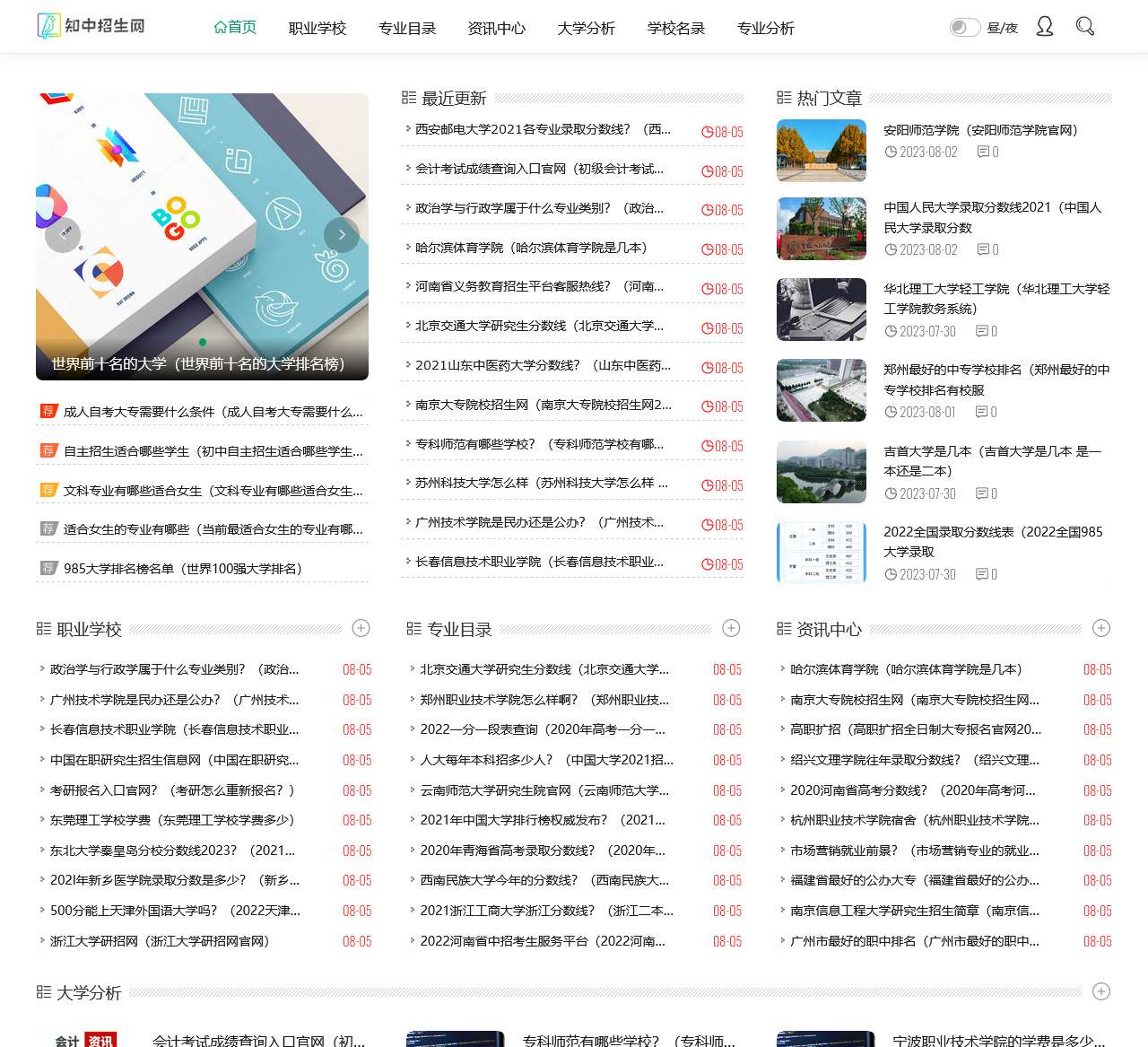Open 东莞理工学校学费 link
Screen dimensions: 1148x1047
click(x=172, y=820)
